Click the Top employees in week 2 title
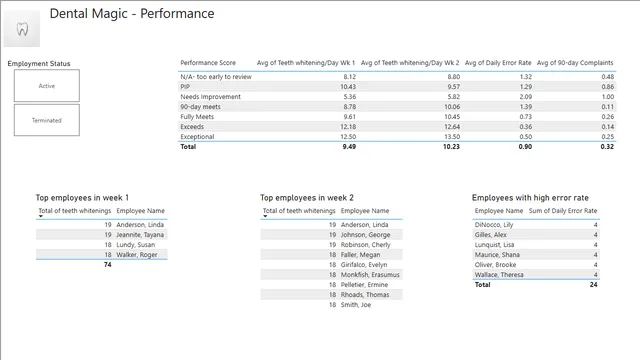This screenshot has height=360, width=640. point(307,198)
